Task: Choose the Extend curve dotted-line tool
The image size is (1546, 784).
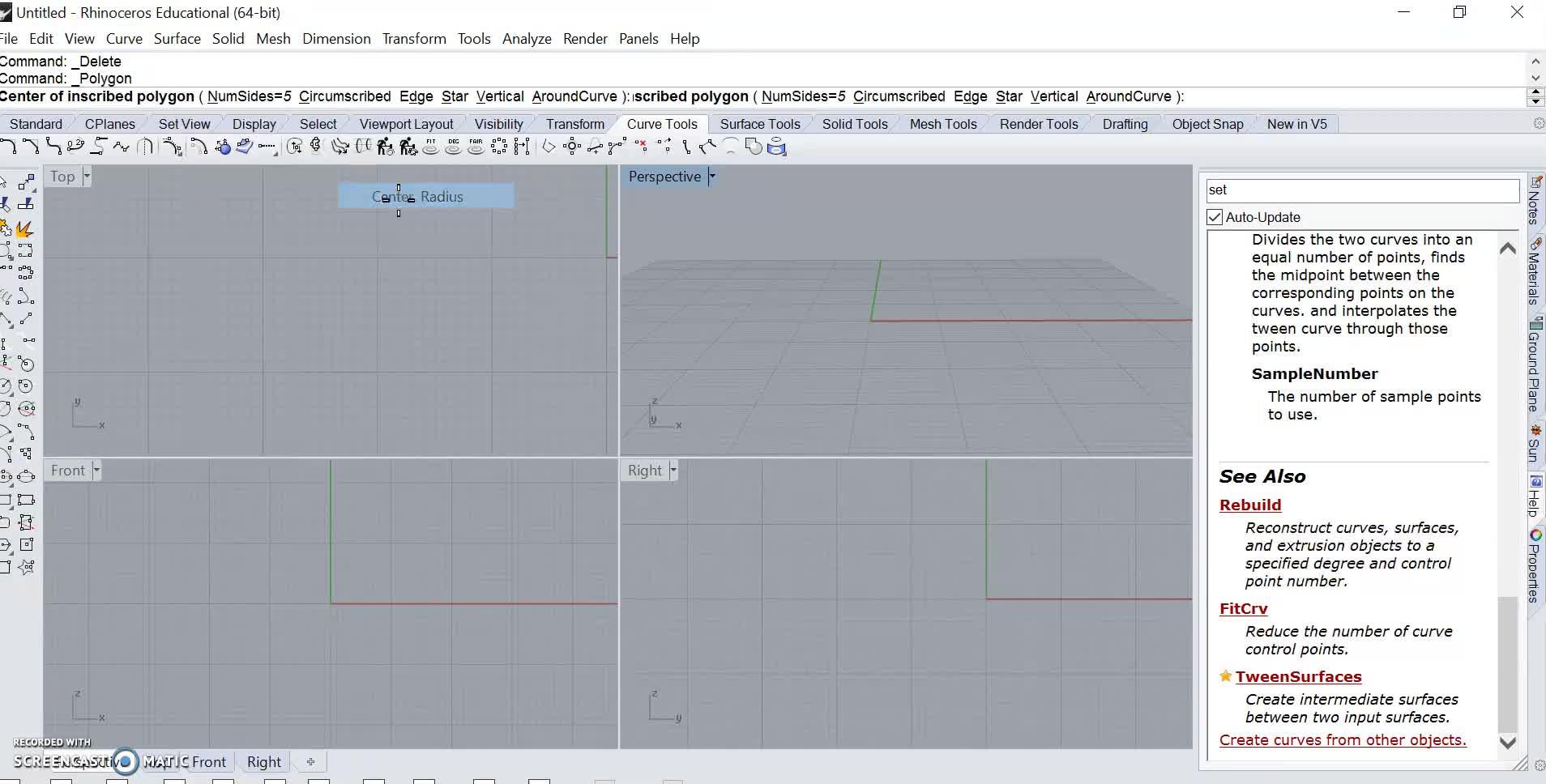Action: point(267,147)
